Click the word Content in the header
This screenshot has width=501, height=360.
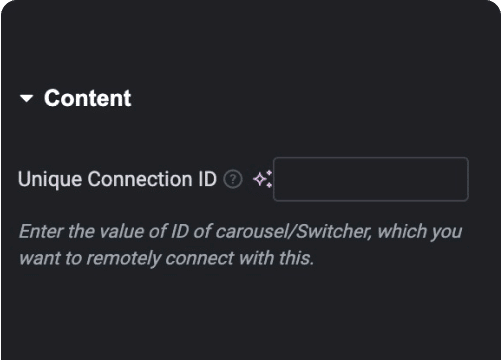pyautogui.click(x=88, y=98)
